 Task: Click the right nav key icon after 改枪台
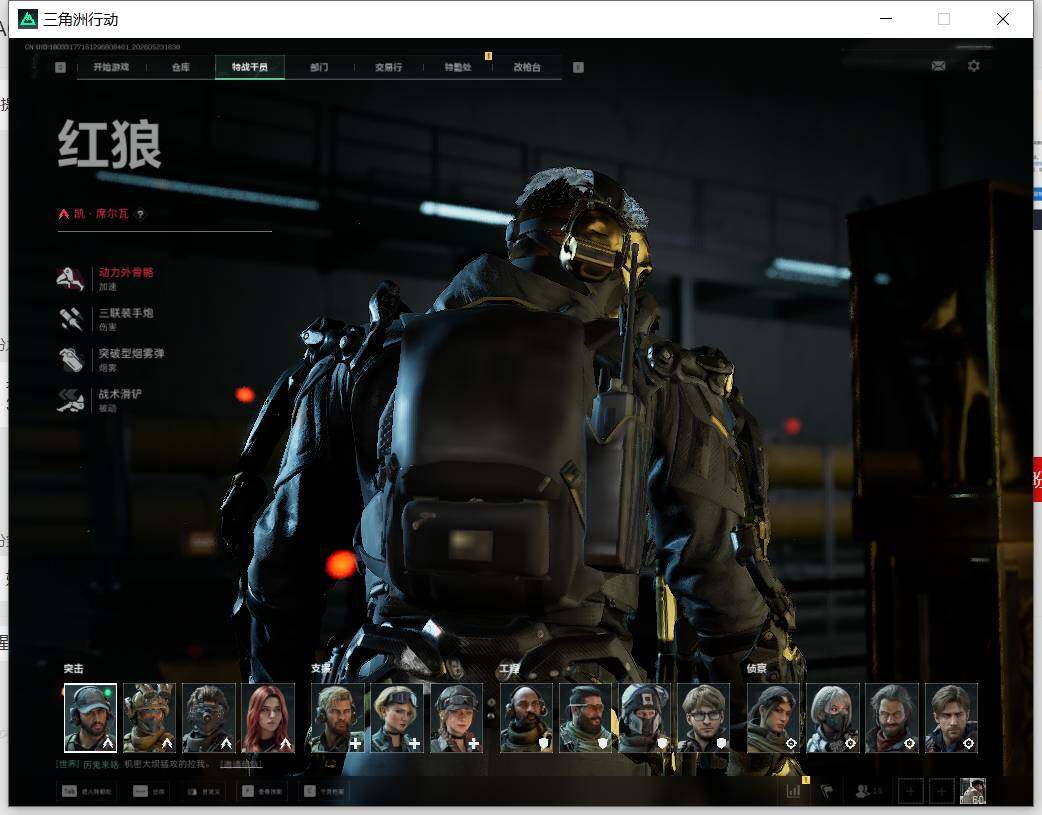click(578, 67)
